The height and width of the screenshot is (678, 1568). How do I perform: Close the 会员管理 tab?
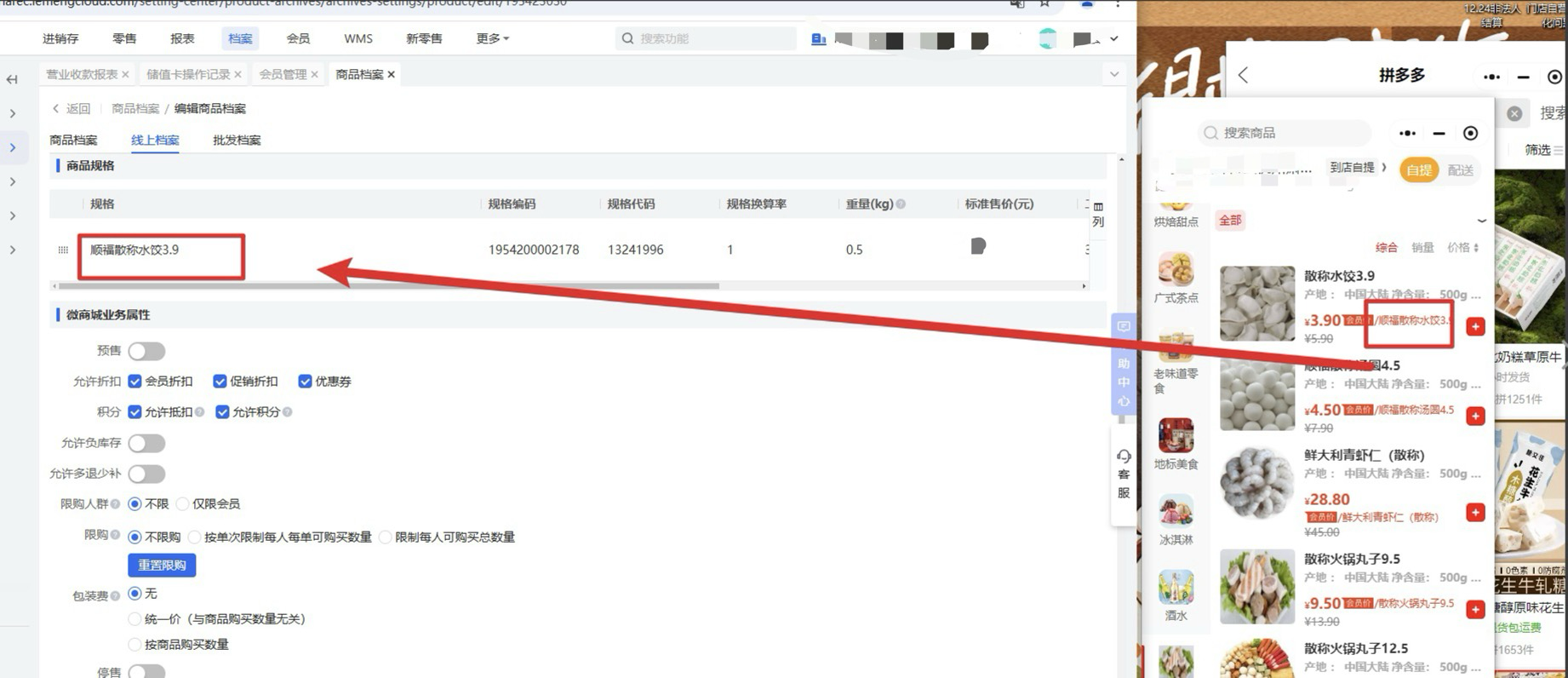(314, 74)
